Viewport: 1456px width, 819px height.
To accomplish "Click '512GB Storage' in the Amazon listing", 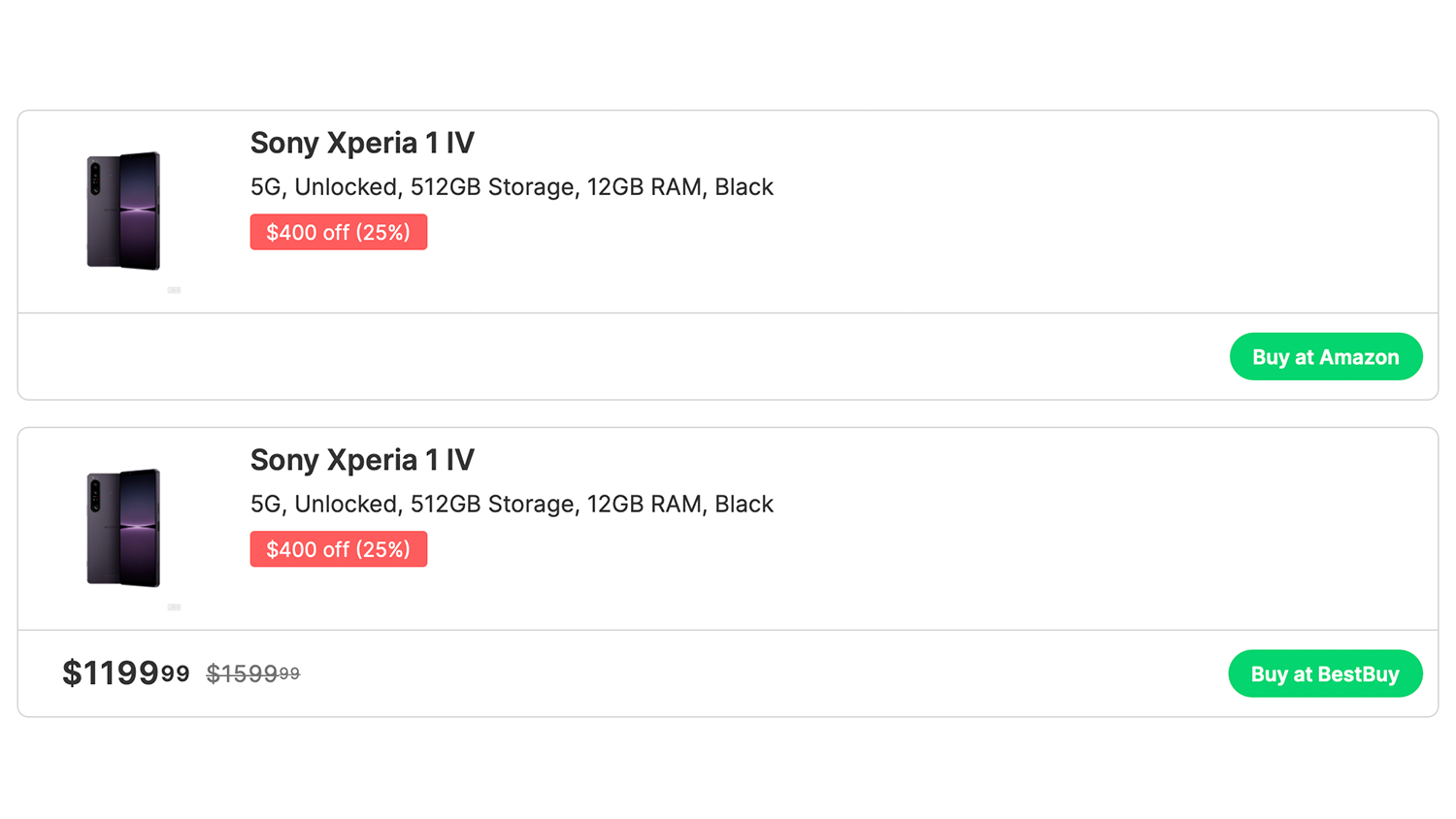I will pos(492,187).
